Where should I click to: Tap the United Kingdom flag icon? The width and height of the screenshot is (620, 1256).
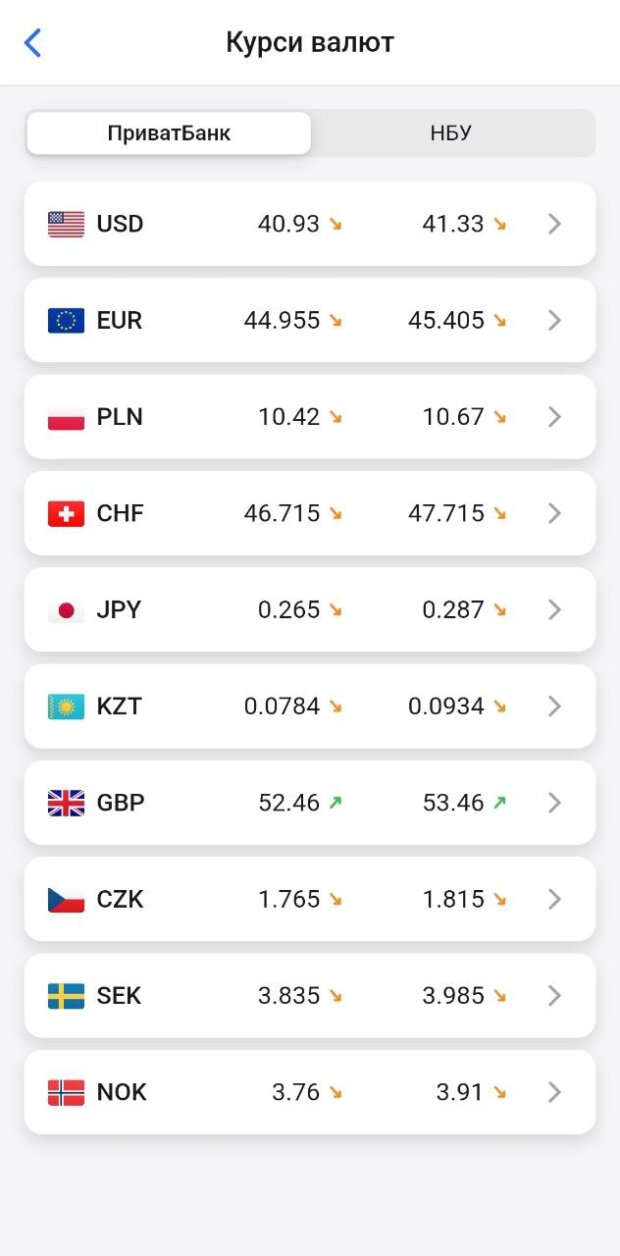click(66, 803)
